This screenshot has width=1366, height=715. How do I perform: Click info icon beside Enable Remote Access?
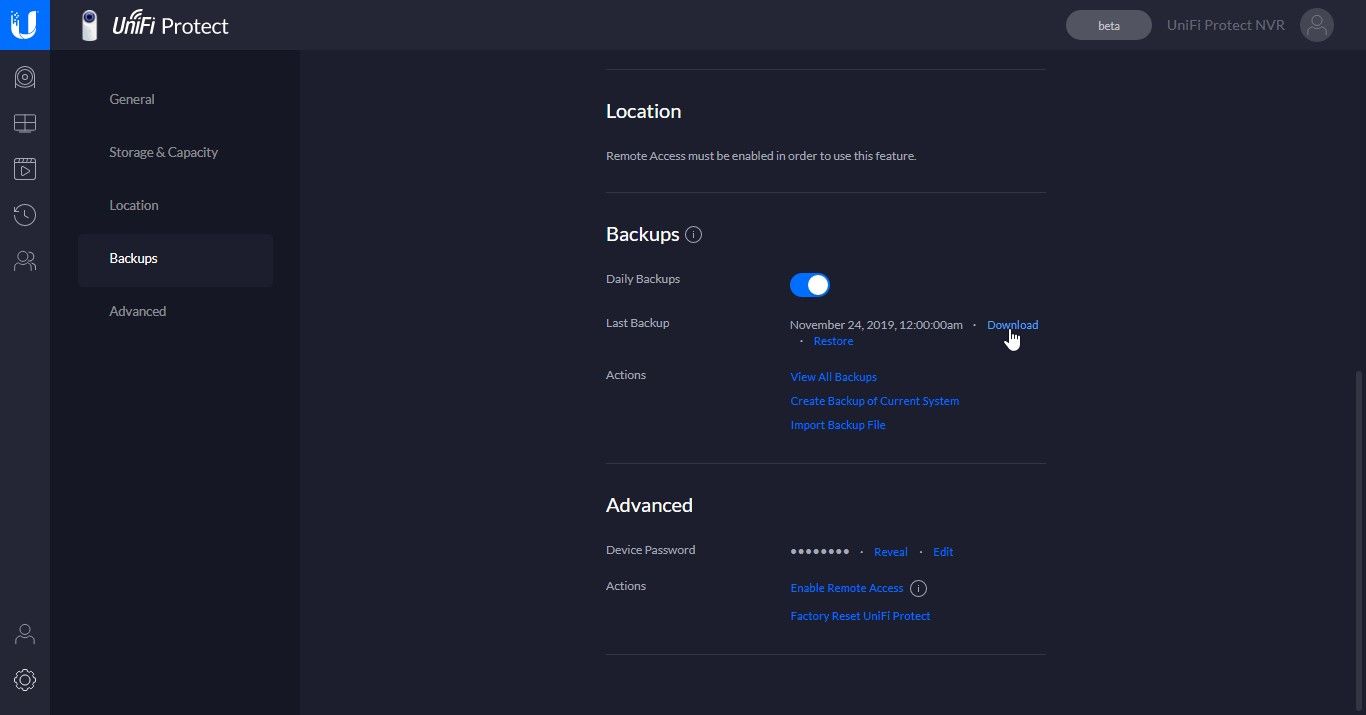coord(918,588)
